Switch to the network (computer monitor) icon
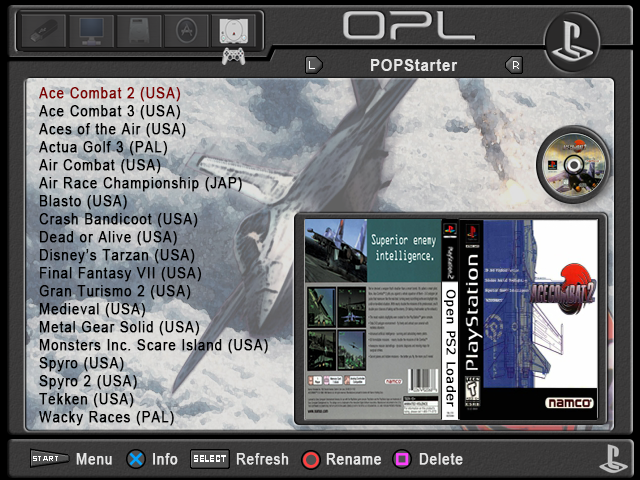Viewport: 640px width, 480px height. point(92,31)
